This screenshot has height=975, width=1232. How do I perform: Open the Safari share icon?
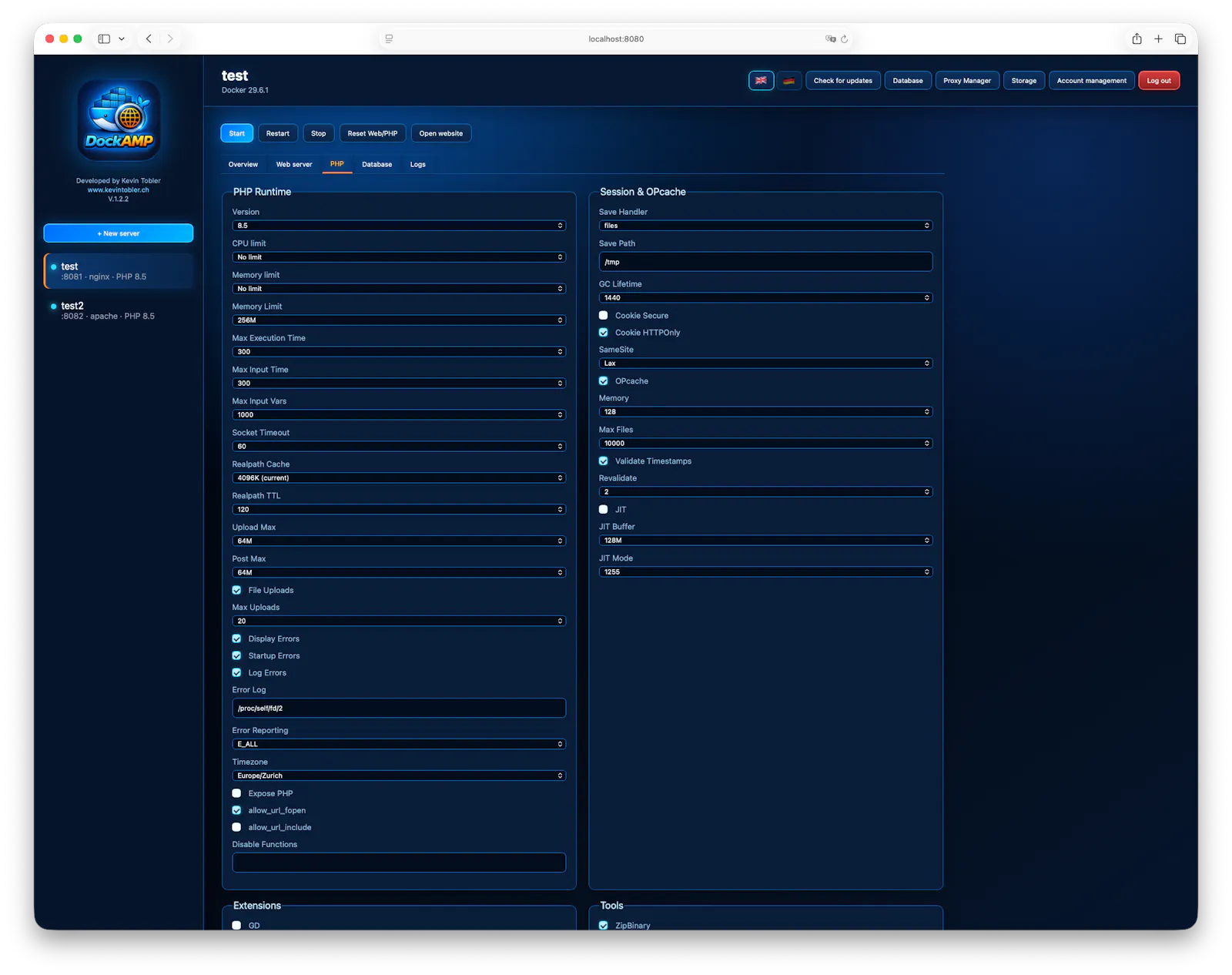pos(1137,39)
